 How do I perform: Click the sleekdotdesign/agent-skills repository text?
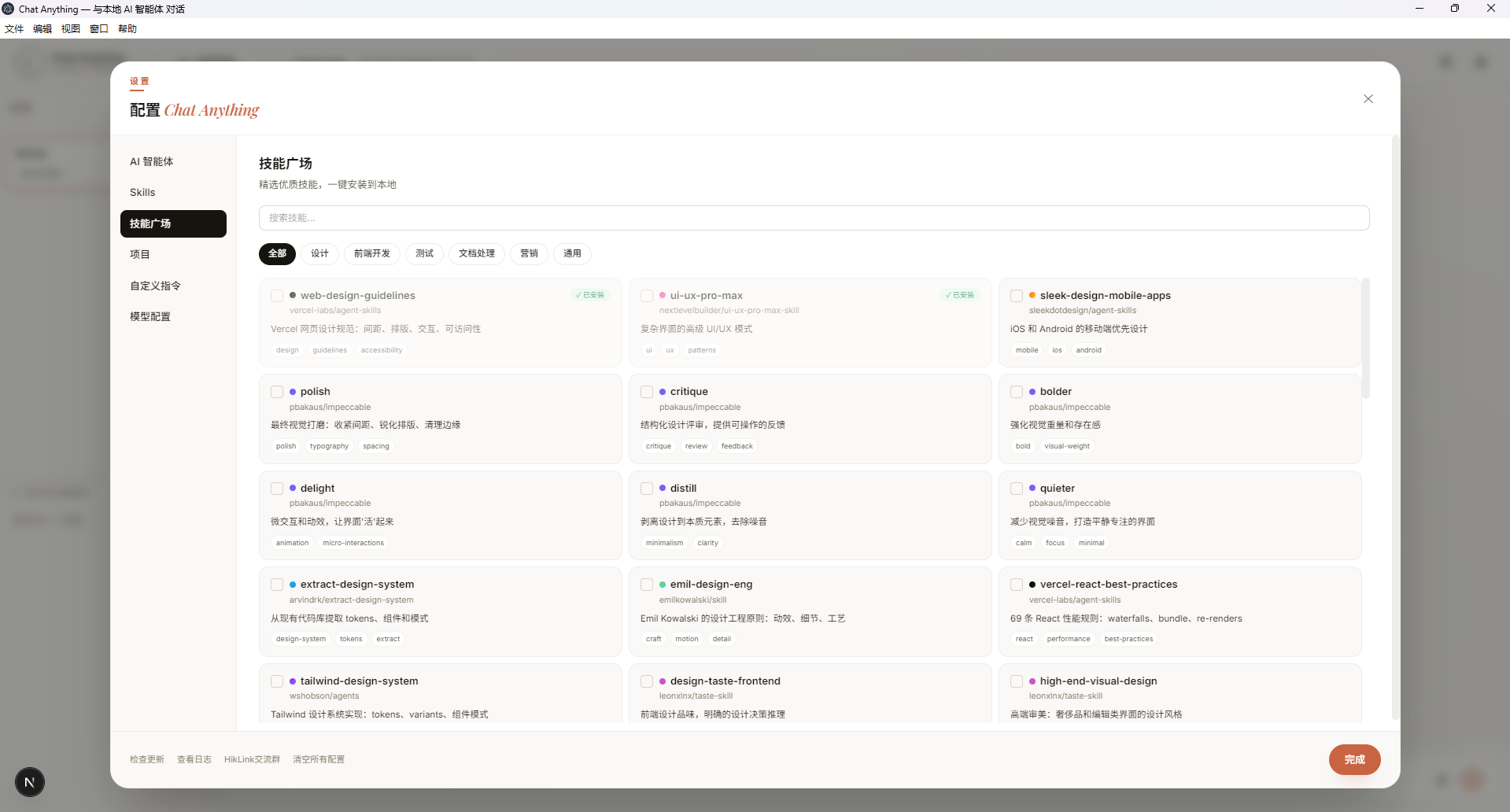[1083, 311]
